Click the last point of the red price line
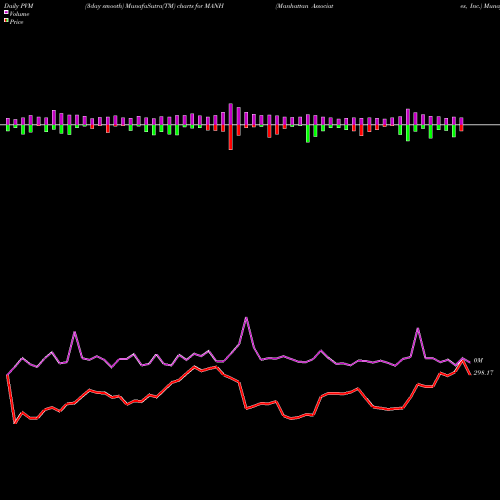Viewport: 500px width, 500px height. click(x=470, y=374)
